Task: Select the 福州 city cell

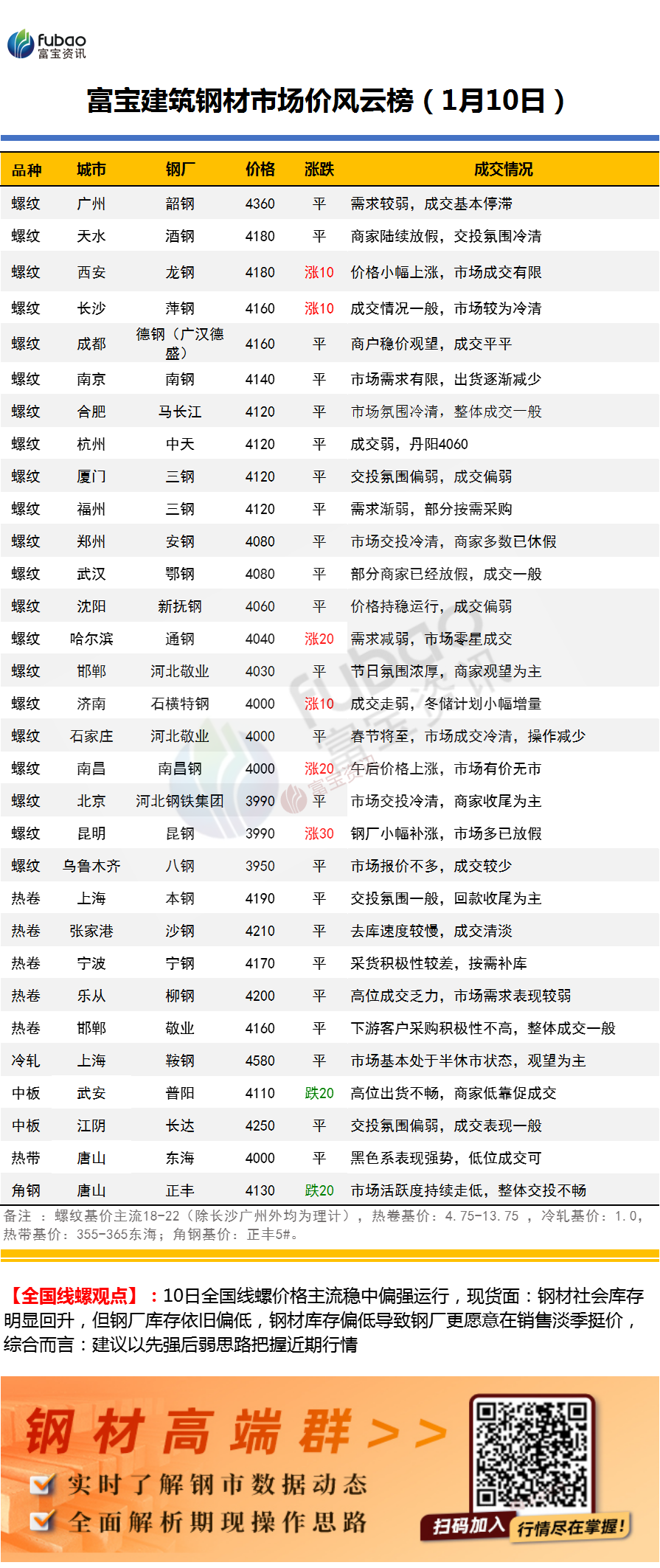Action: (x=91, y=509)
